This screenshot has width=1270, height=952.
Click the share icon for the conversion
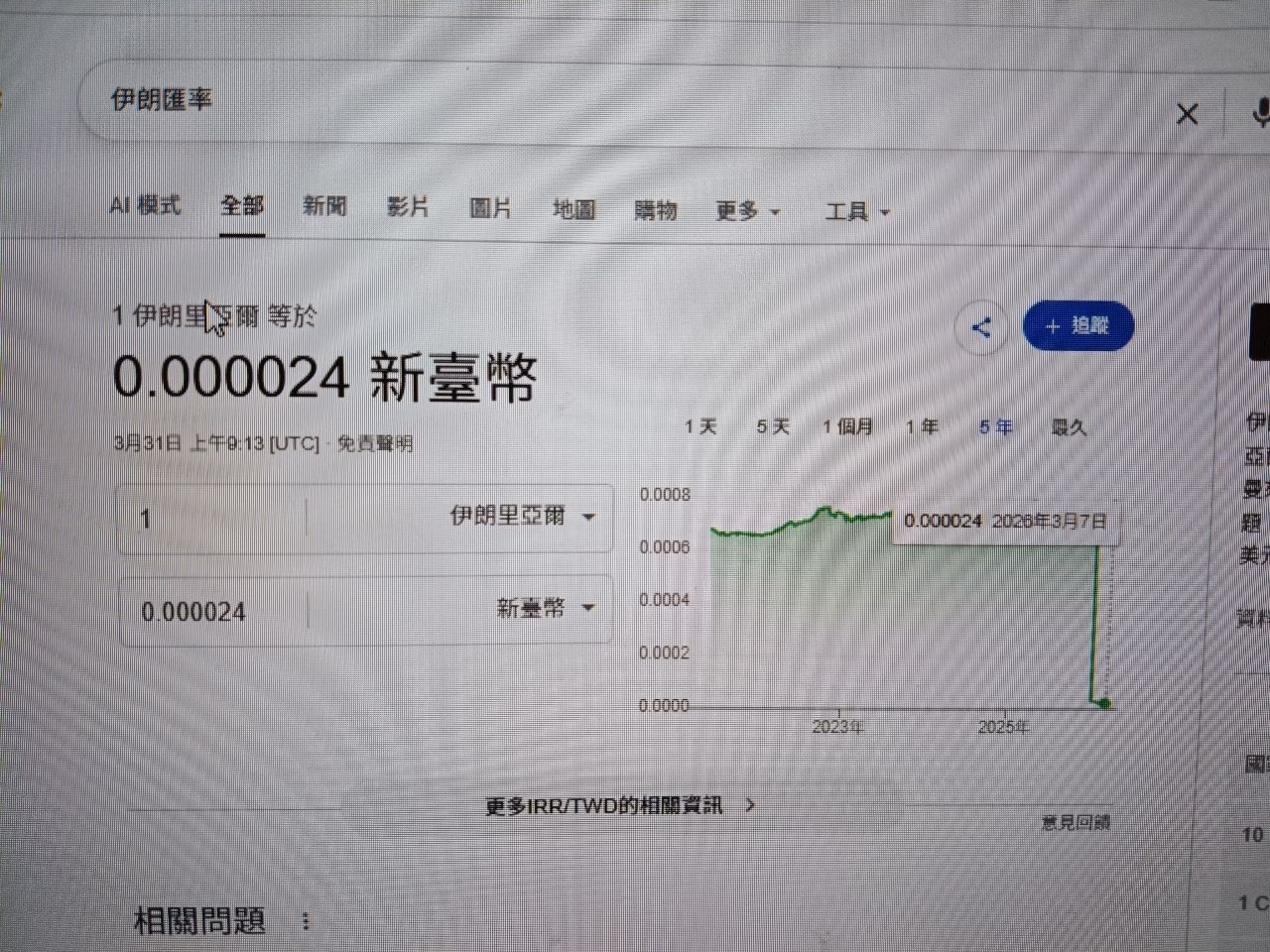(x=981, y=327)
